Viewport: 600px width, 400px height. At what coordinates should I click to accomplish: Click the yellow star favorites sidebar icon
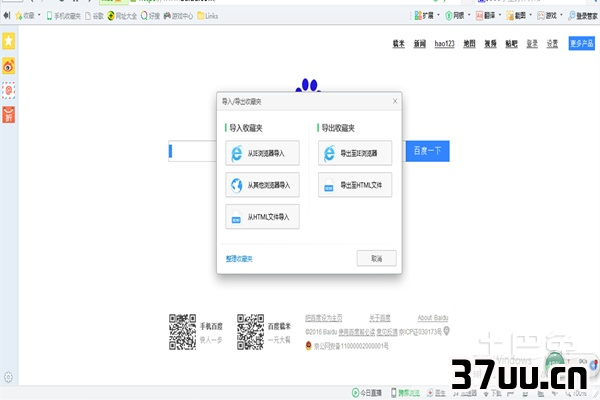pos(8,41)
